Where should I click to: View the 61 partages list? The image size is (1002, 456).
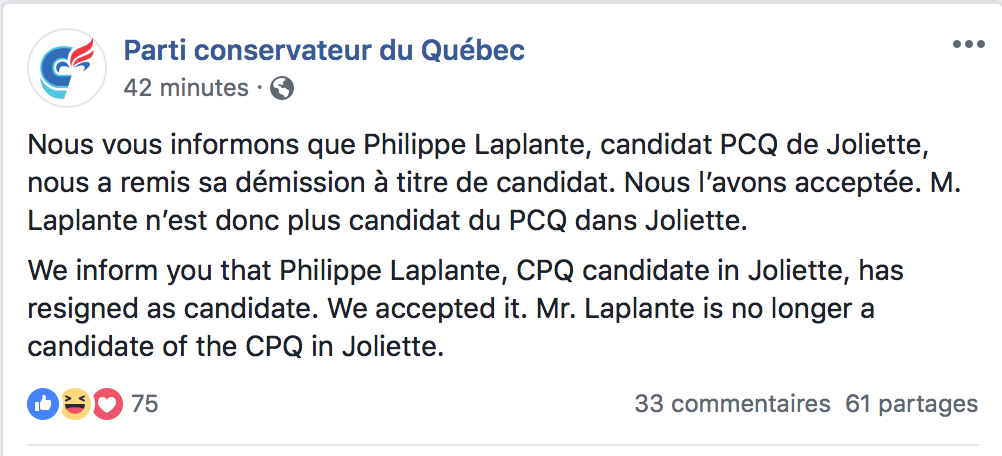911,404
